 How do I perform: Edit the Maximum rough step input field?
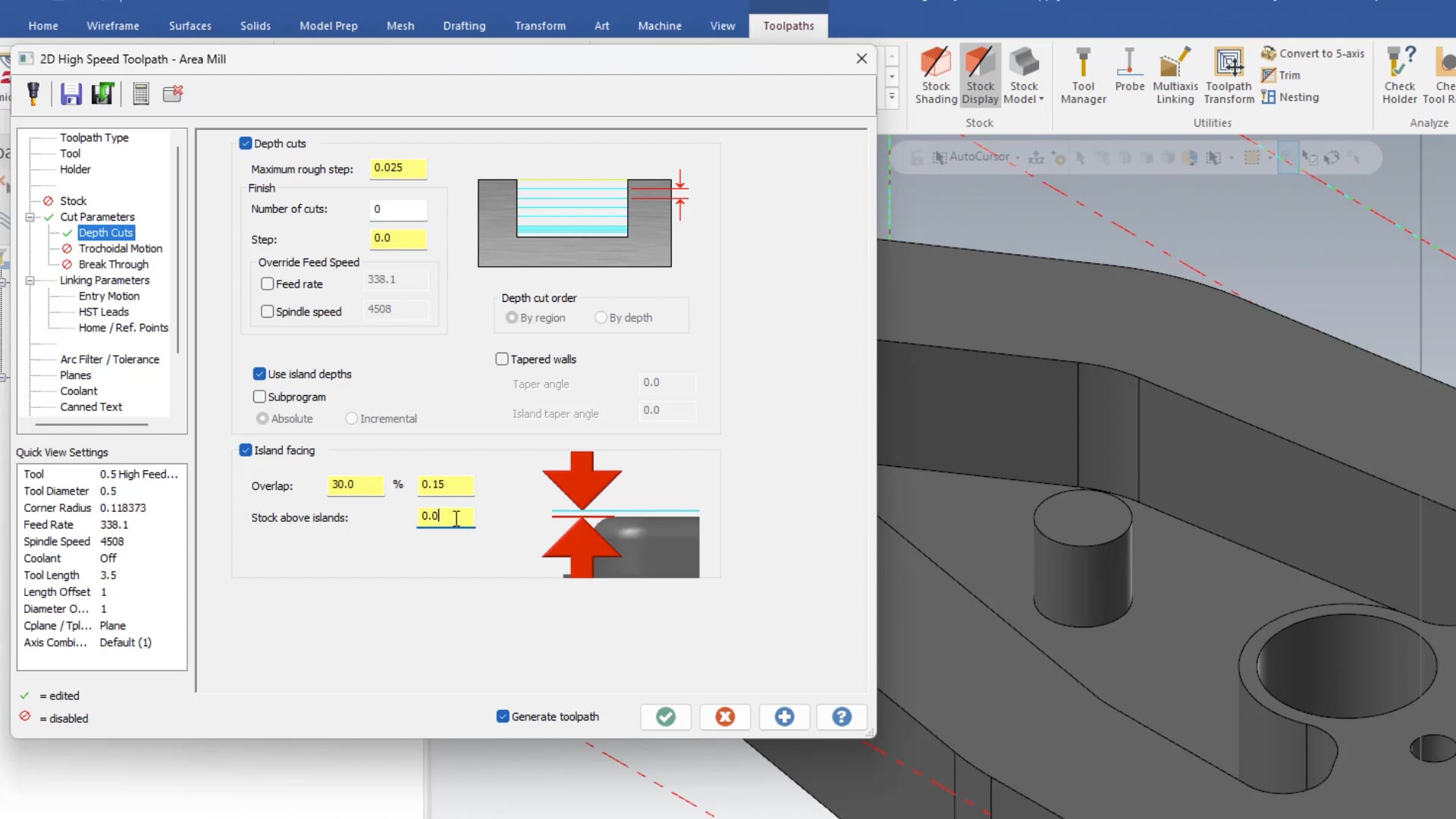[x=399, y=167]
